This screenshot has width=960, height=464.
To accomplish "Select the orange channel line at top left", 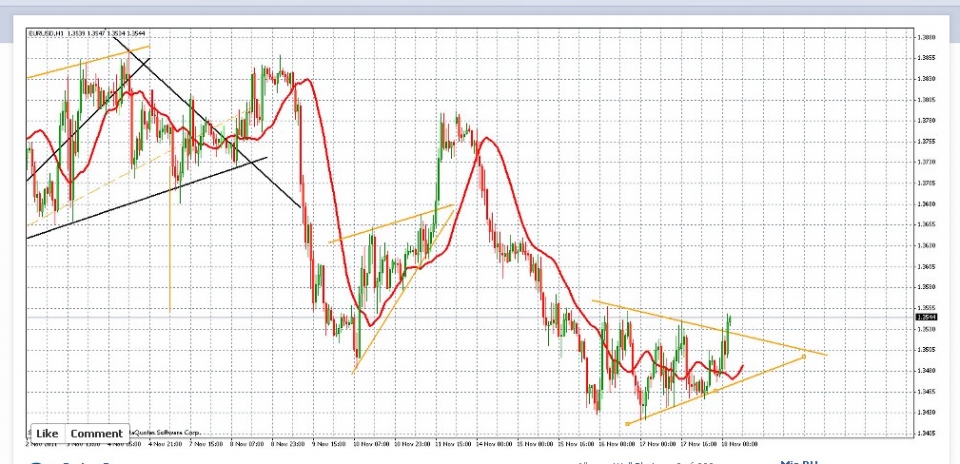I will click(90, 60).
